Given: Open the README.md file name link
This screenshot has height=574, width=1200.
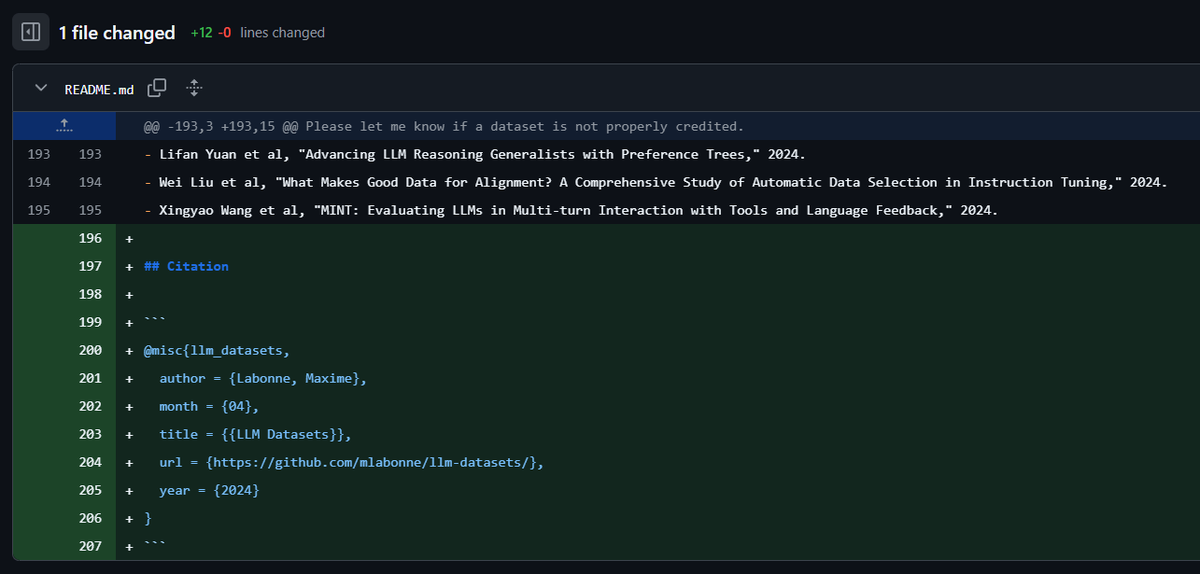Looking at the screenshot, I should click(99, 89).
